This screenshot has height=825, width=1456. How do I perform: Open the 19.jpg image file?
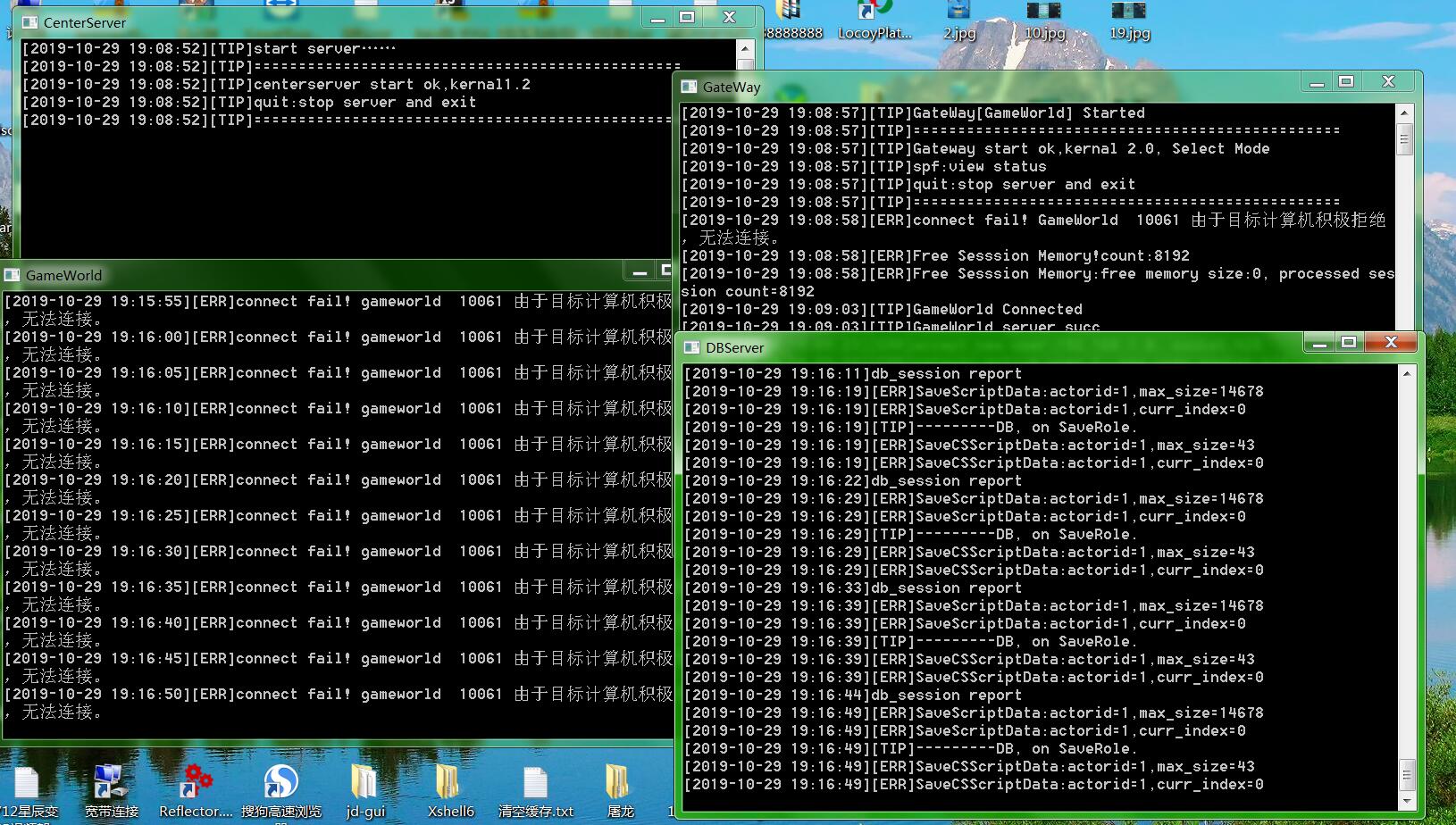tap(1128, 18)
